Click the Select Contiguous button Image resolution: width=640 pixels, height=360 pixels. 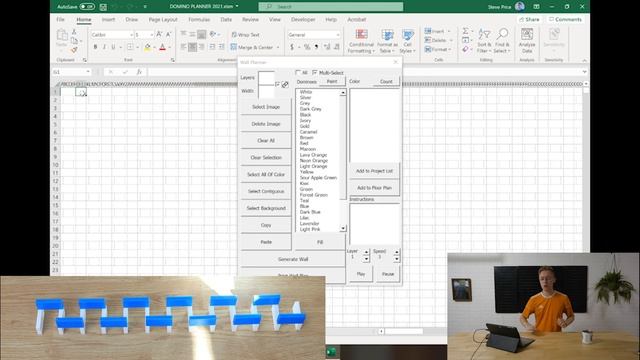[266, 191]
